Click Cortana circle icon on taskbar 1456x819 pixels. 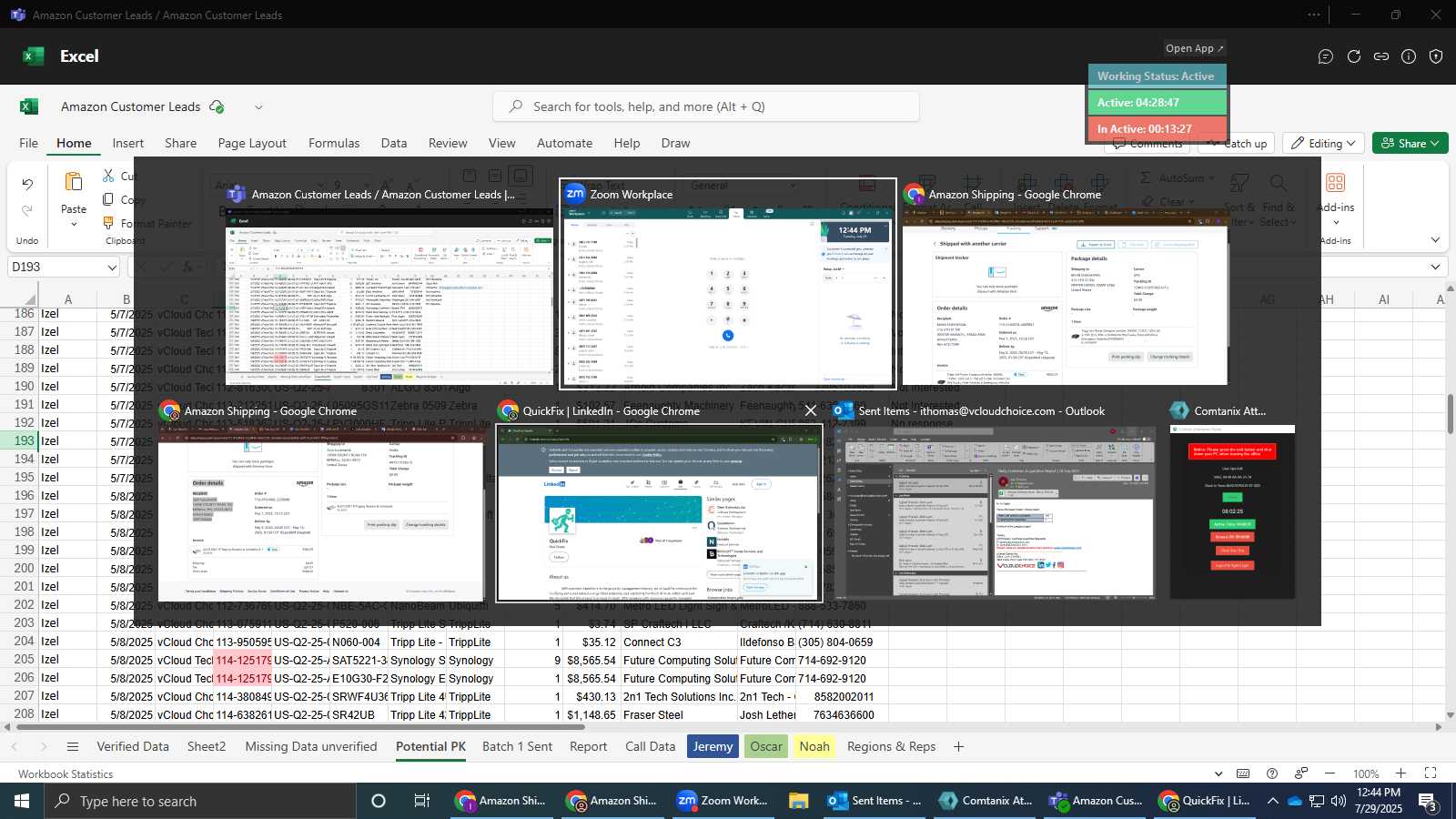379,801
